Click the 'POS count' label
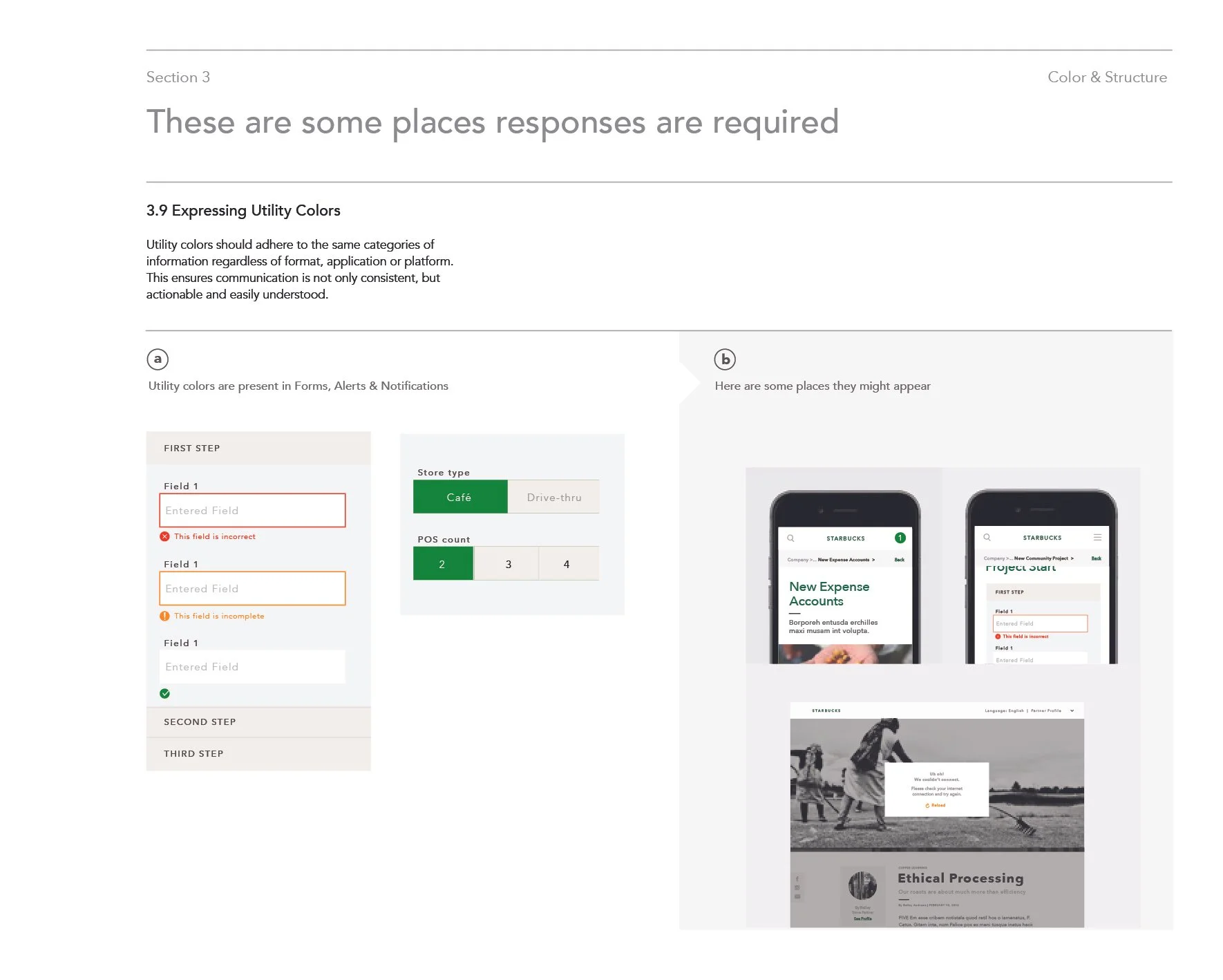 click(x=444, y=540)
